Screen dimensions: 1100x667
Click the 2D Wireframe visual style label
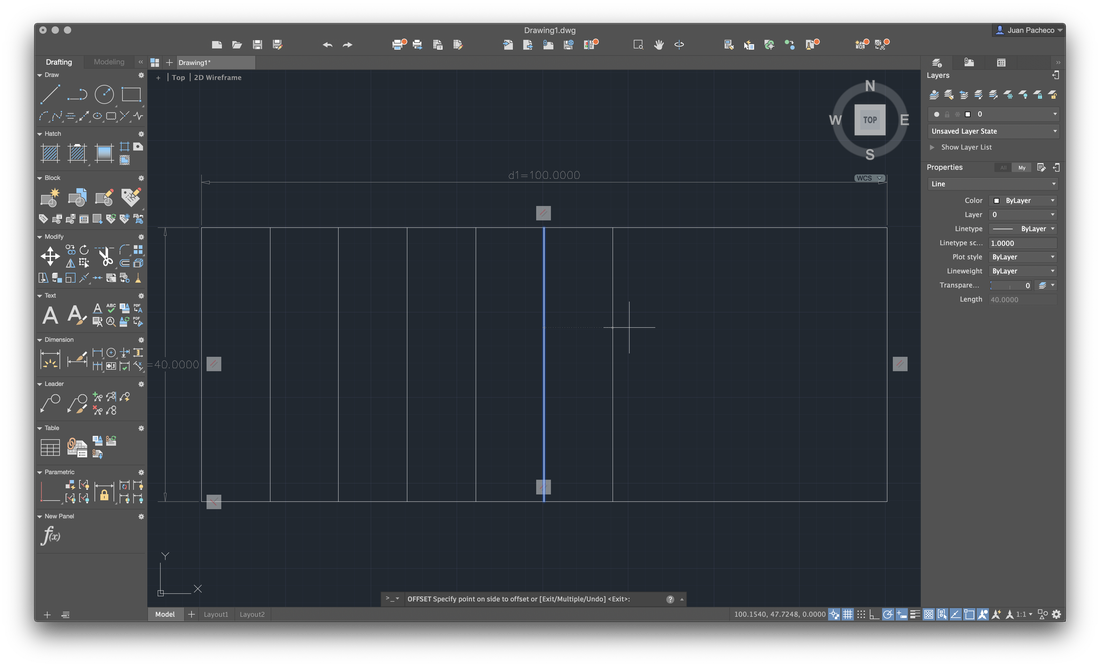(x=217, y=77)
